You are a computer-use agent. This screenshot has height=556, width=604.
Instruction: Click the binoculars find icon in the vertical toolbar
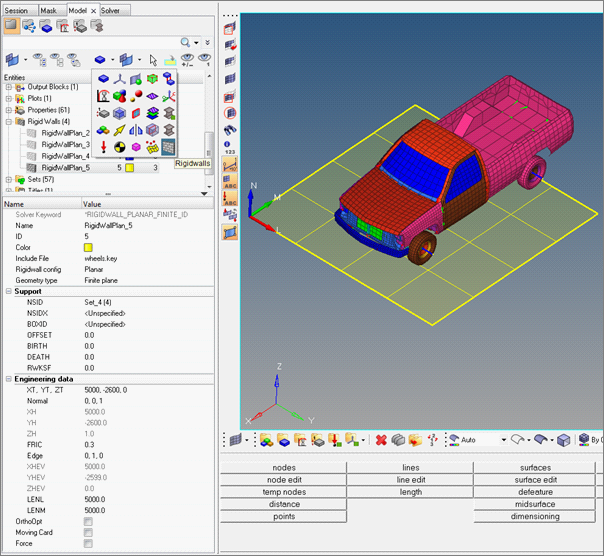pos(230,130)
